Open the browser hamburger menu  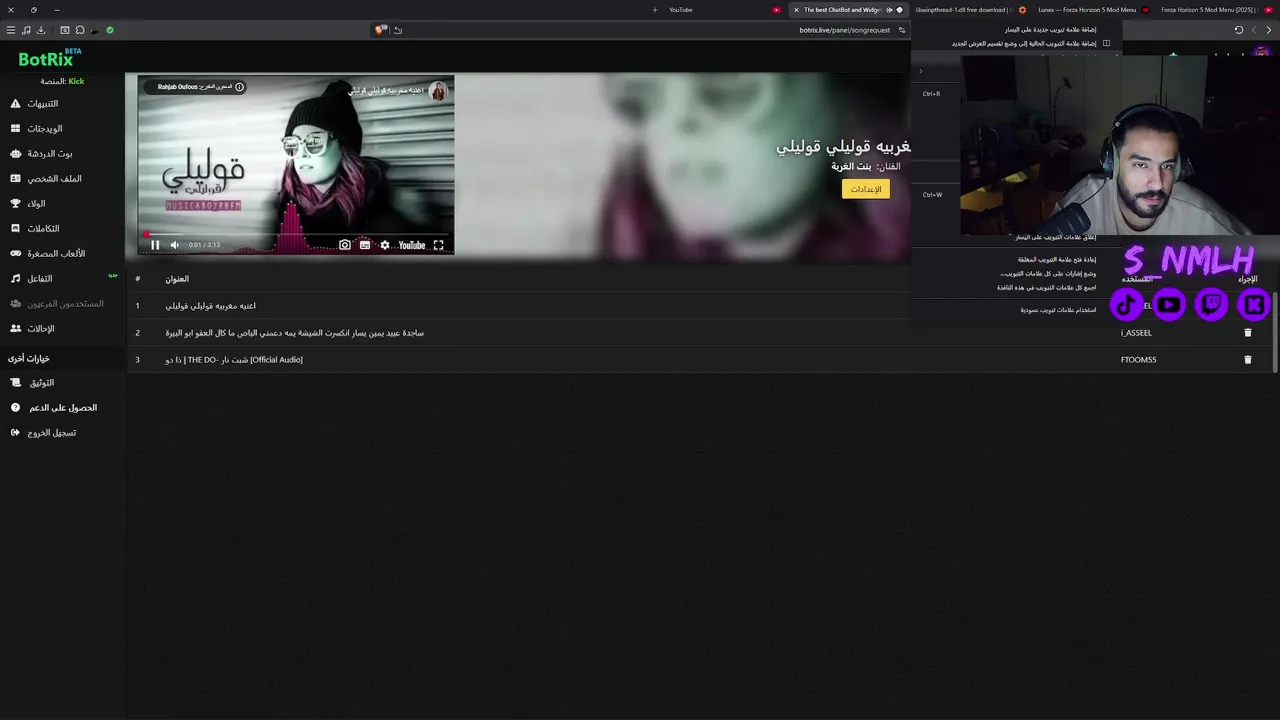11,30
